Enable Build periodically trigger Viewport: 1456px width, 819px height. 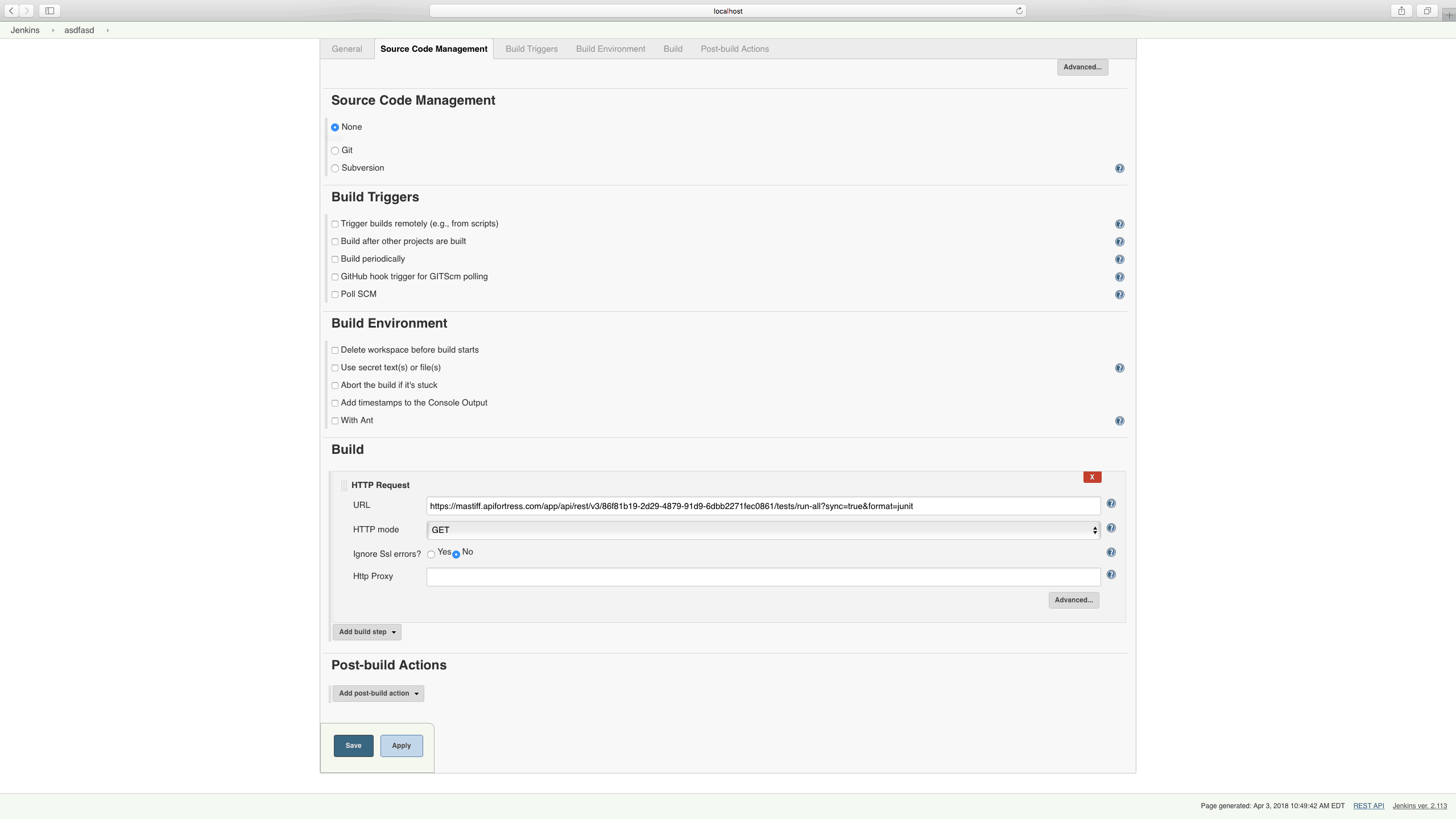pyautogui.click(x=335, y=259)
